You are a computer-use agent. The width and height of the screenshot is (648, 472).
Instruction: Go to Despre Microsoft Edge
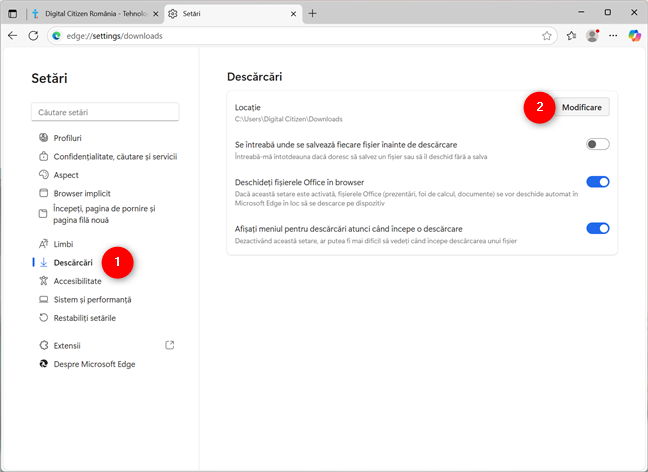coord(94,364)
